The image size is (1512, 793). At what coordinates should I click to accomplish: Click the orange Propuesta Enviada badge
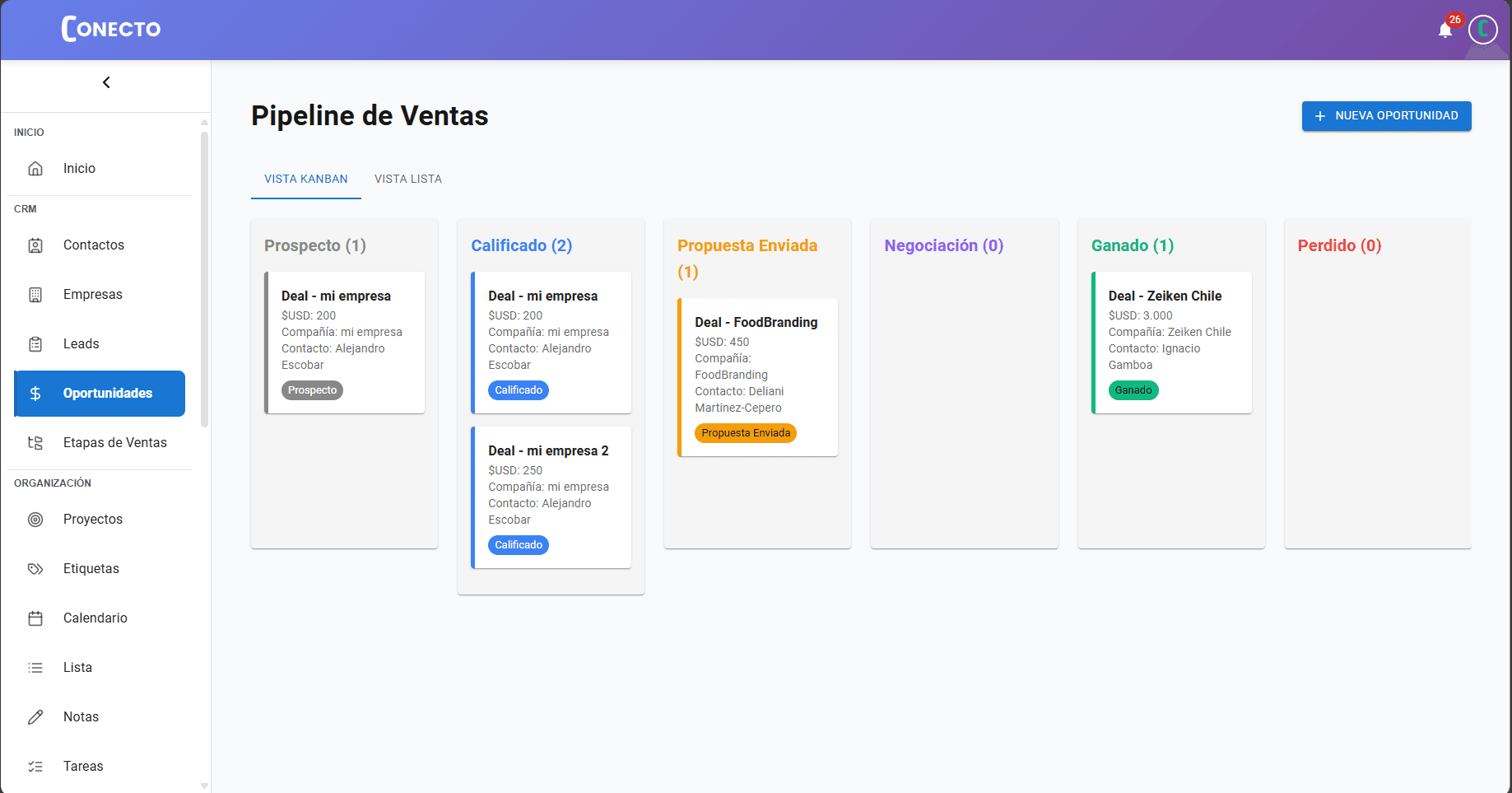[746, 433]
